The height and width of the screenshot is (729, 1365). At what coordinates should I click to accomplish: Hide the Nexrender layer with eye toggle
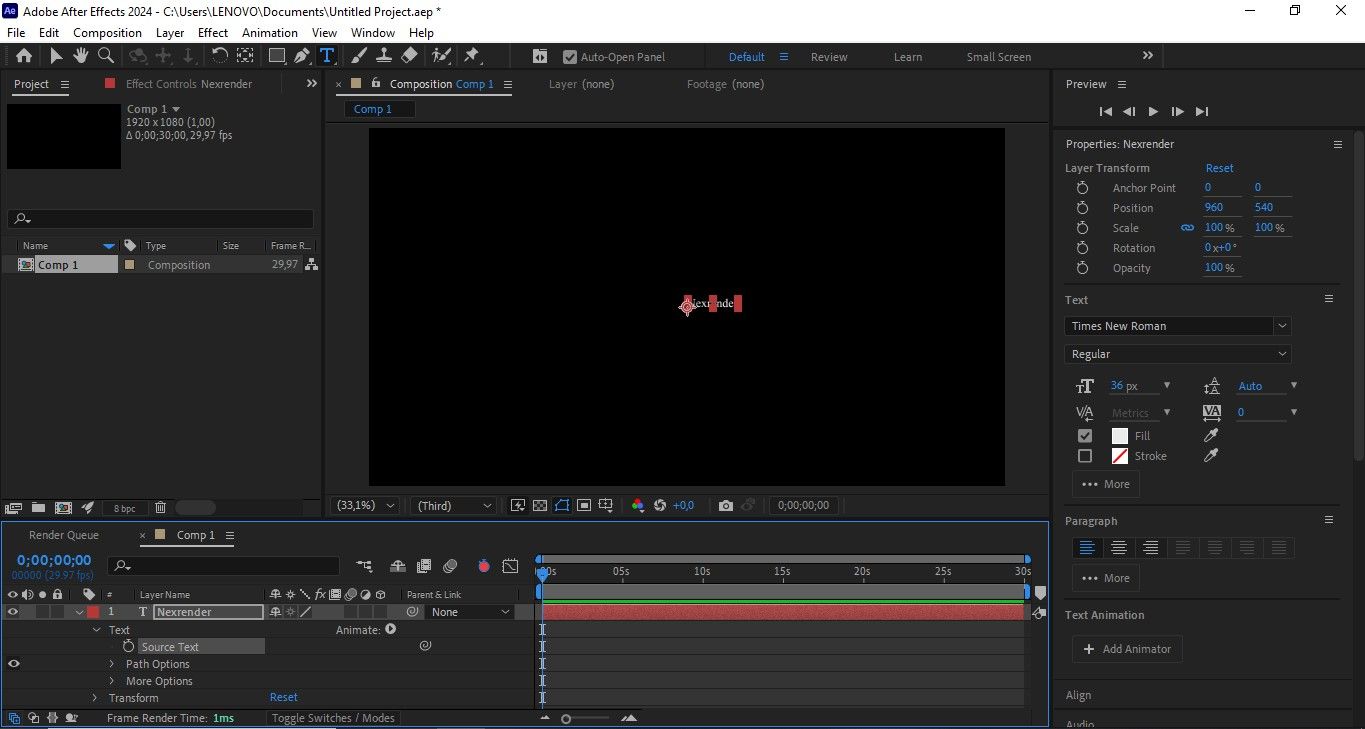tap(13, 612)
